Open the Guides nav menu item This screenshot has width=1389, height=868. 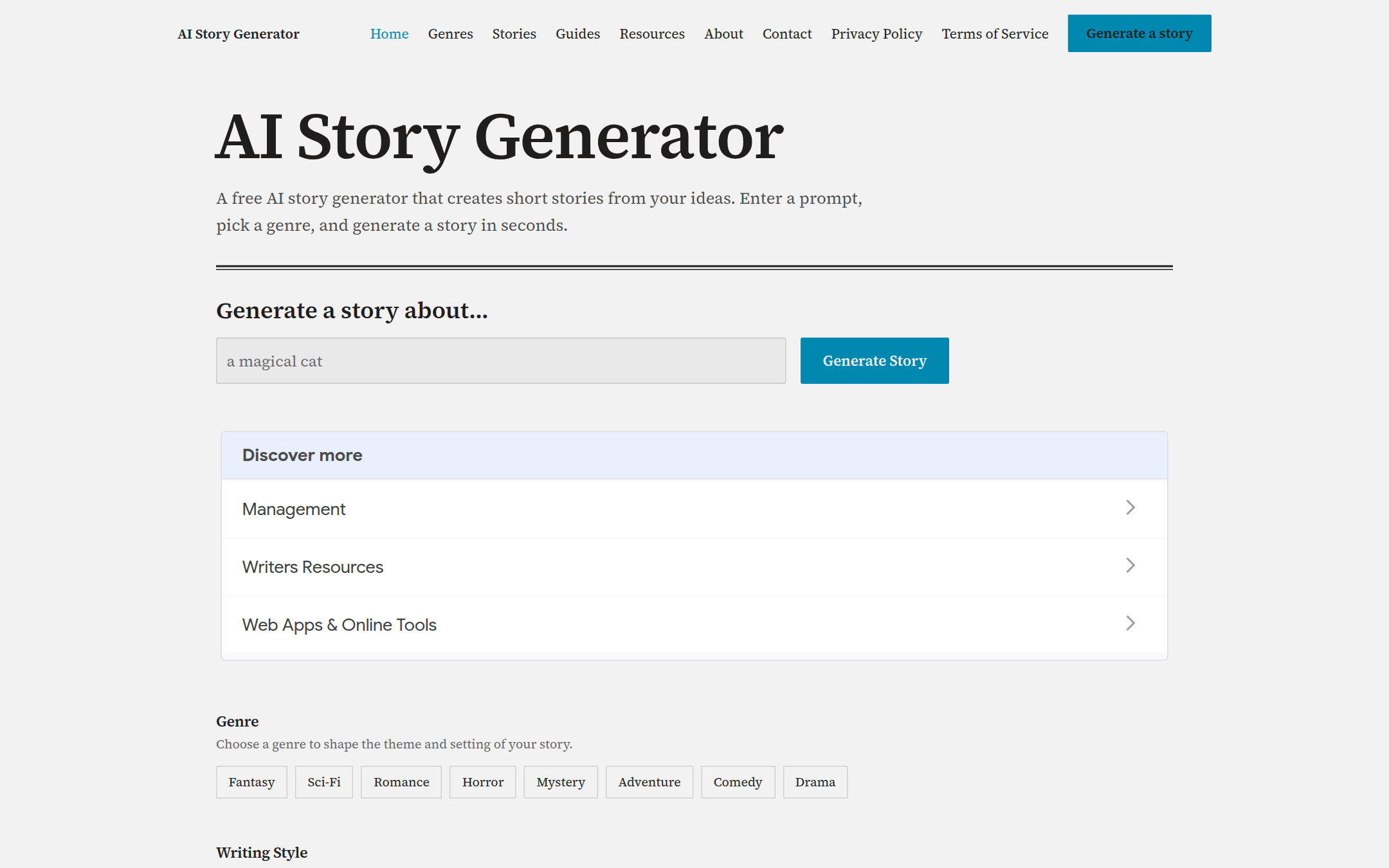[577, 34]
